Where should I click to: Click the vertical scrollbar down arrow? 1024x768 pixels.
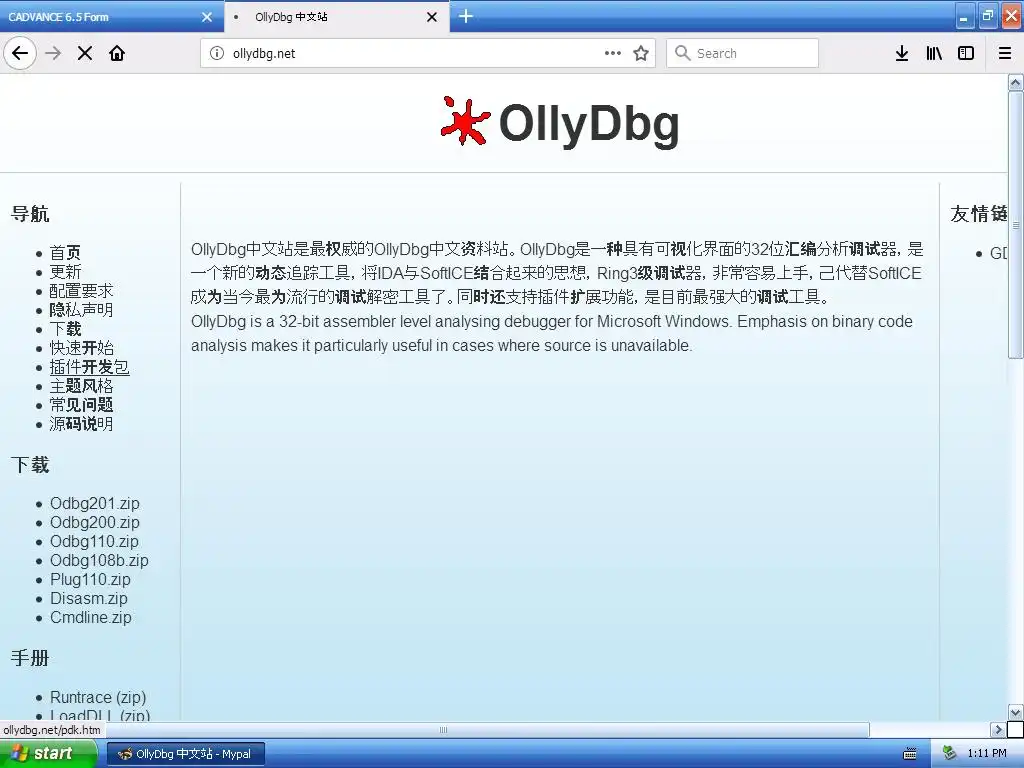pos(1016,712)
